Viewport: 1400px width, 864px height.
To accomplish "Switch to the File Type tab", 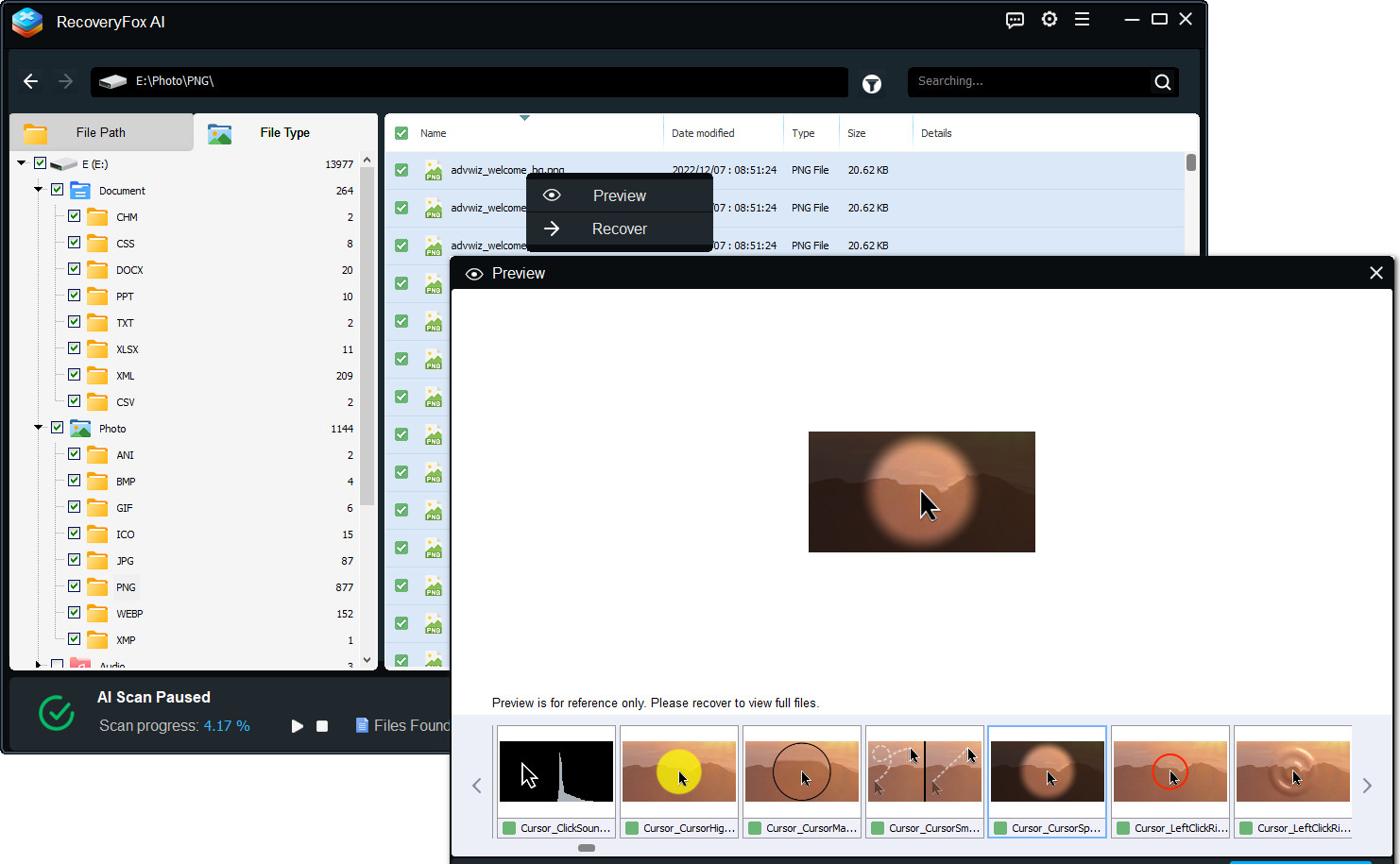I will [284, 132].
